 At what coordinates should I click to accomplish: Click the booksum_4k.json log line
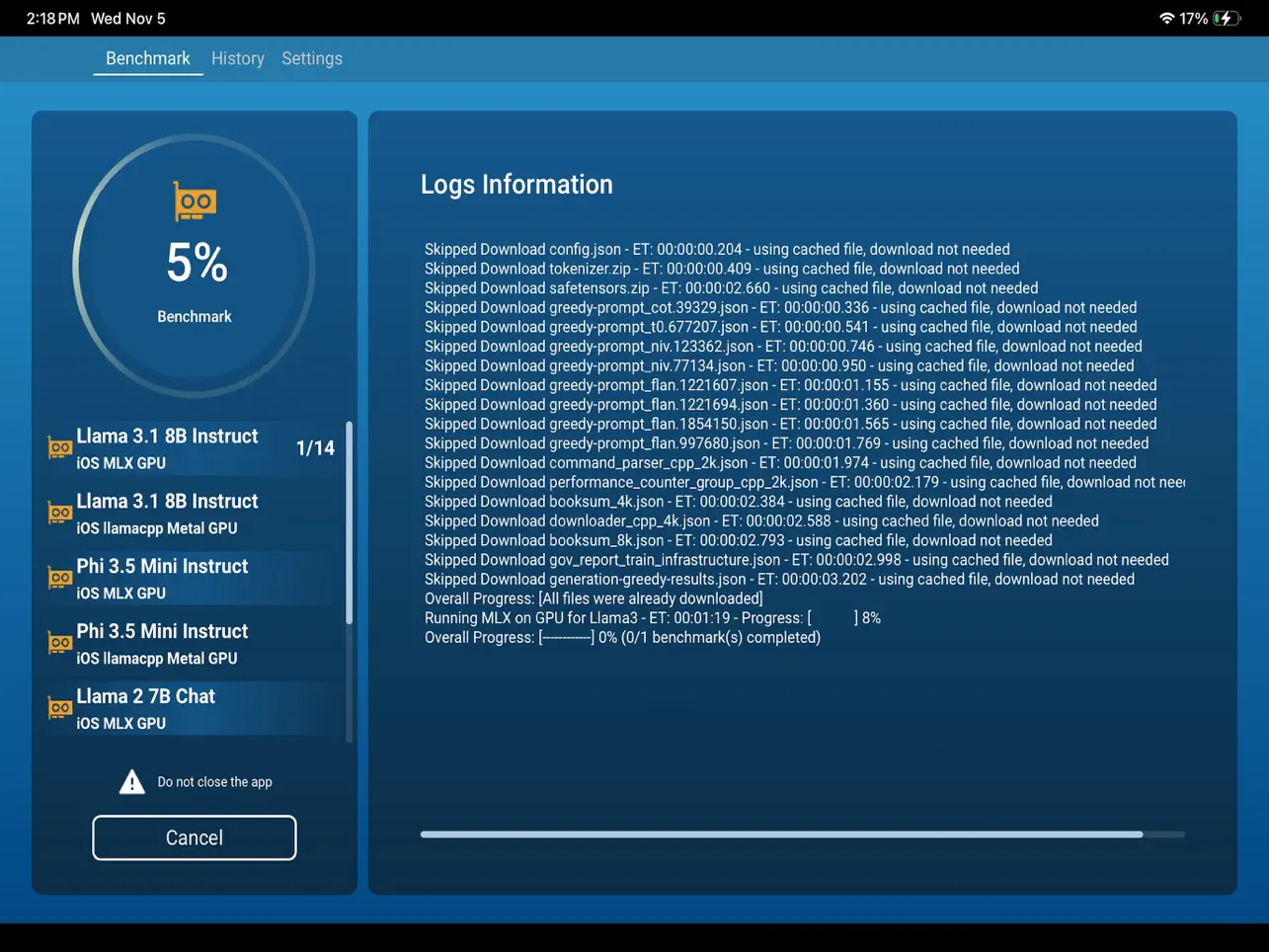[x=738, y=502]
